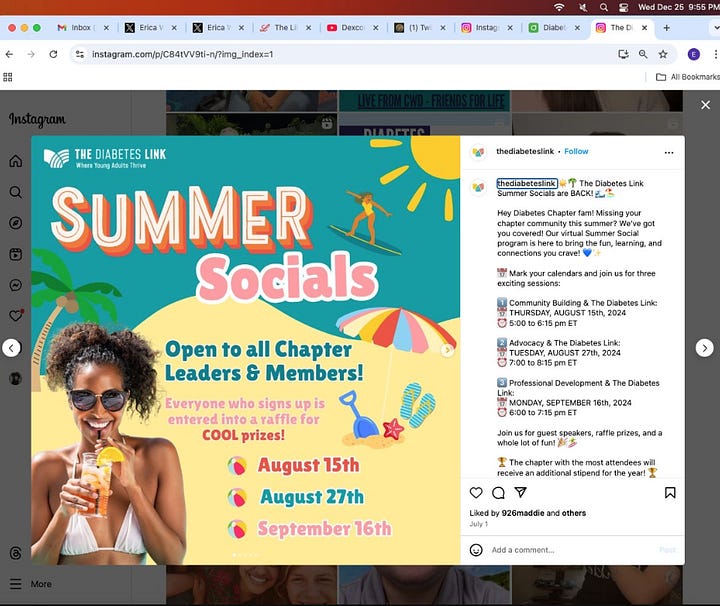Open Instagram Home in sidebar
720x606 pixels.
[x=16, y=161]
